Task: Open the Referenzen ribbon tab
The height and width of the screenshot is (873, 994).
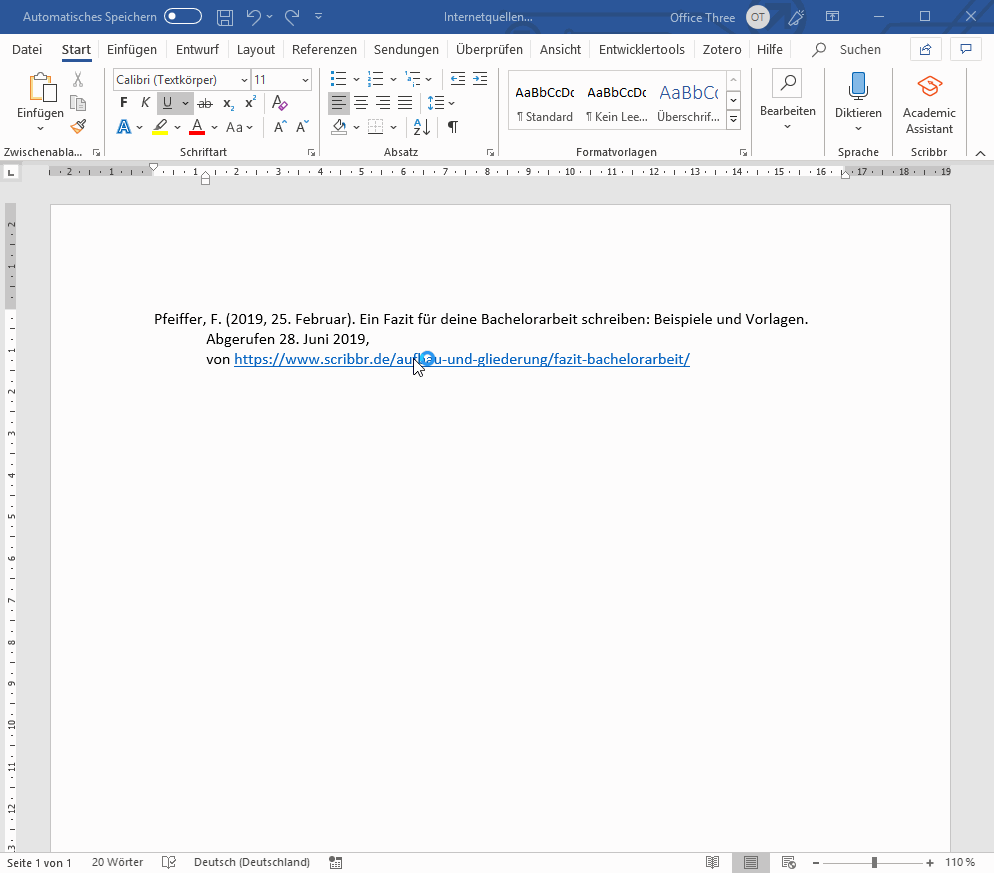Action: pos(324,49)
